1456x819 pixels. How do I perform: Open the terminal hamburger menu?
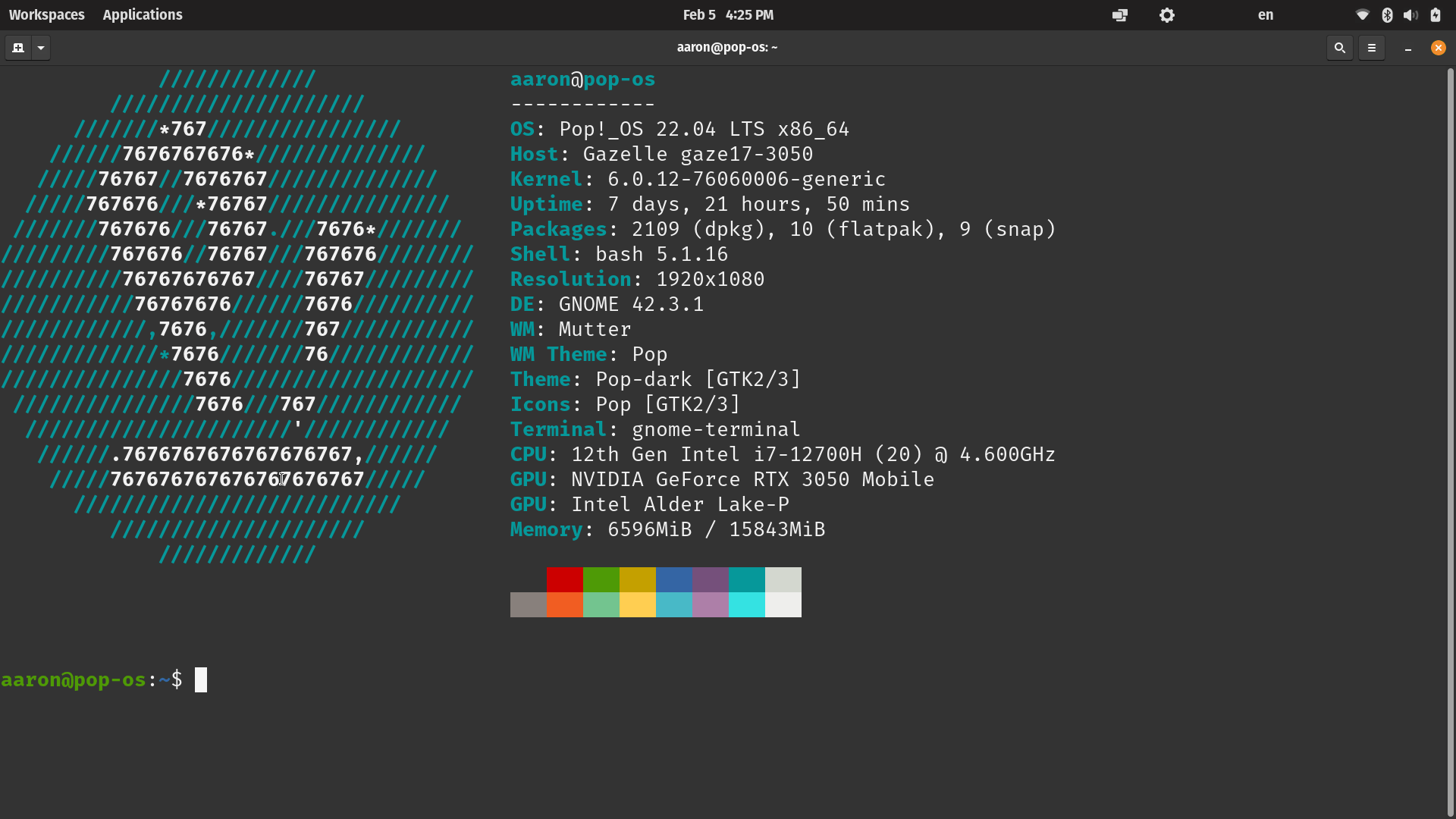[x=1372, y=48]
